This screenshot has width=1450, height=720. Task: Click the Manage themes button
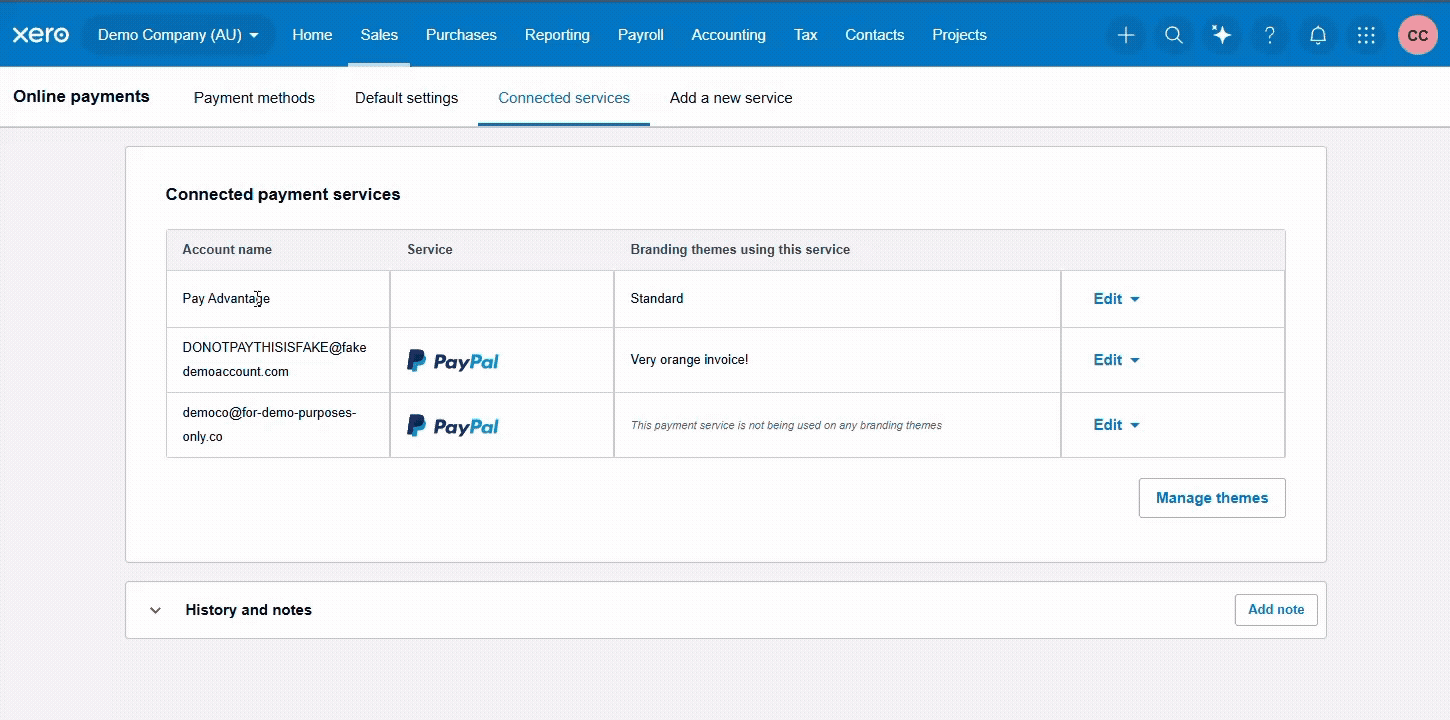point(1211,498)
